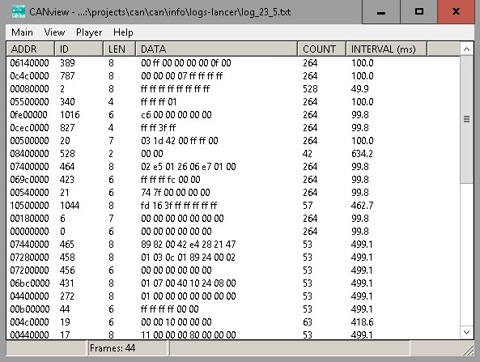Click ID value 1016
Image resolution: width=480 pixels, height=362 pixels.
[x=70, y=115]
